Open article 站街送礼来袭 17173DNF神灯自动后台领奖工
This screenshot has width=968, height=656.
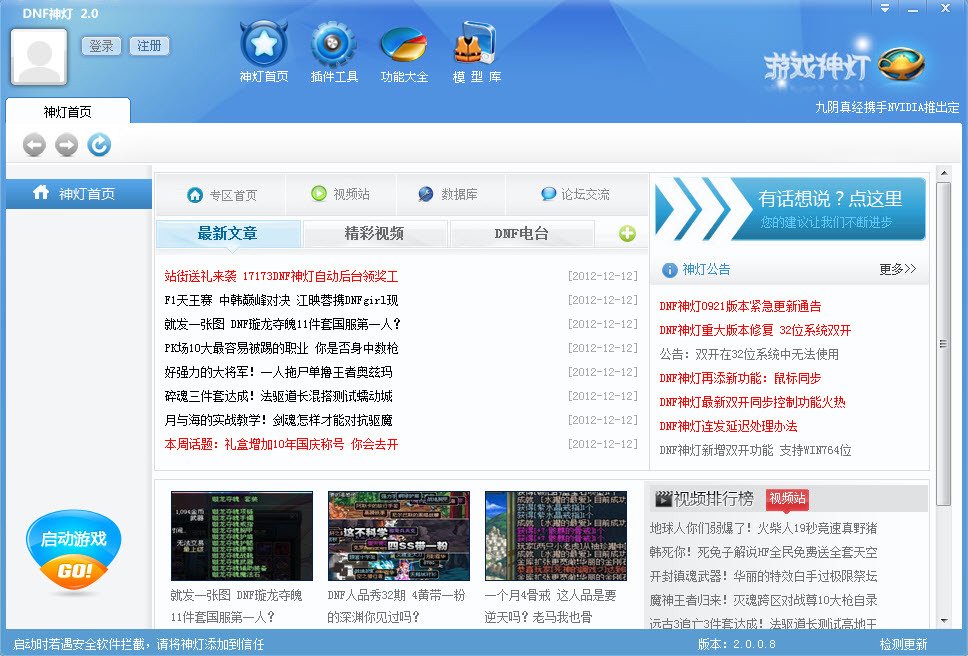click(x=281, y=276)
